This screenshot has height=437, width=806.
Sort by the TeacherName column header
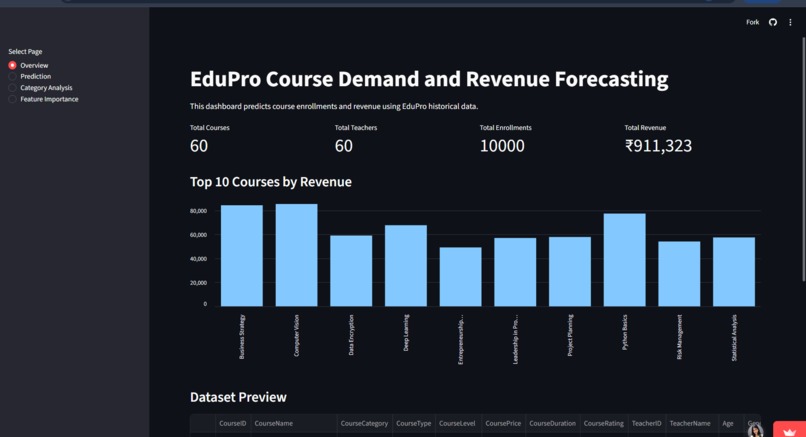pyautogui.click(x=690, y=424)
